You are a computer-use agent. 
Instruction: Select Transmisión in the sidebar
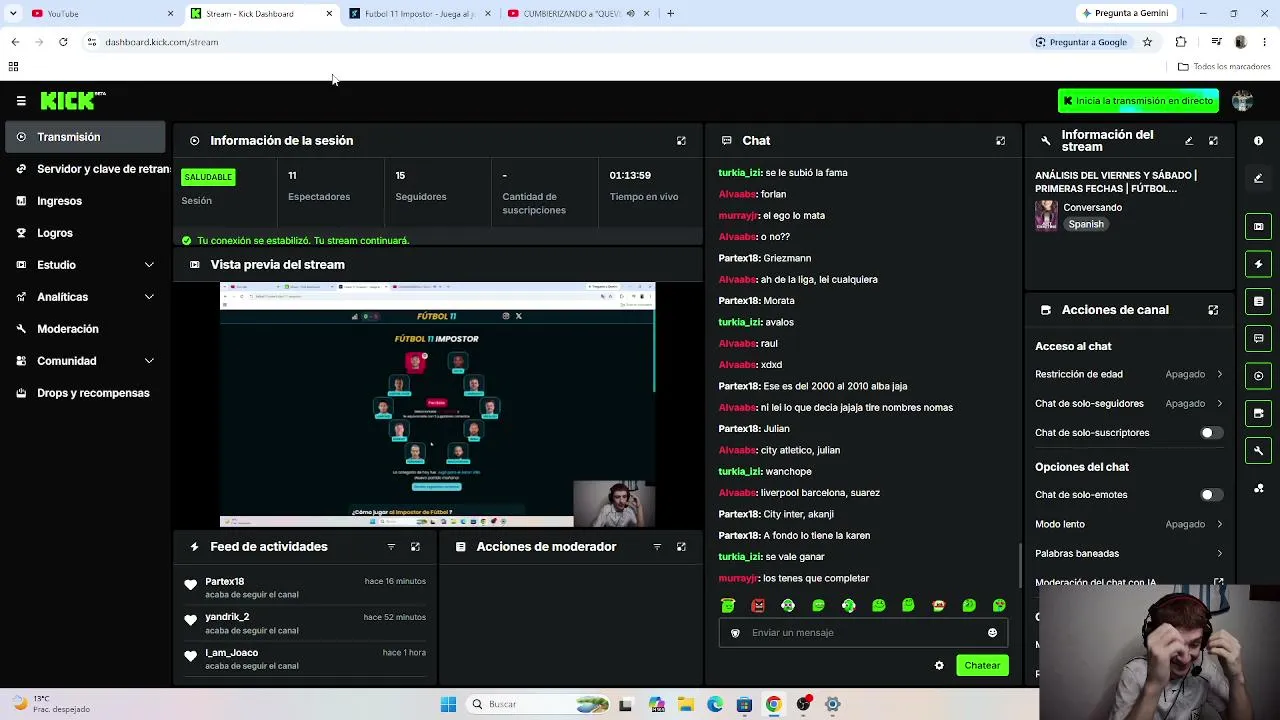click(85, 137)
